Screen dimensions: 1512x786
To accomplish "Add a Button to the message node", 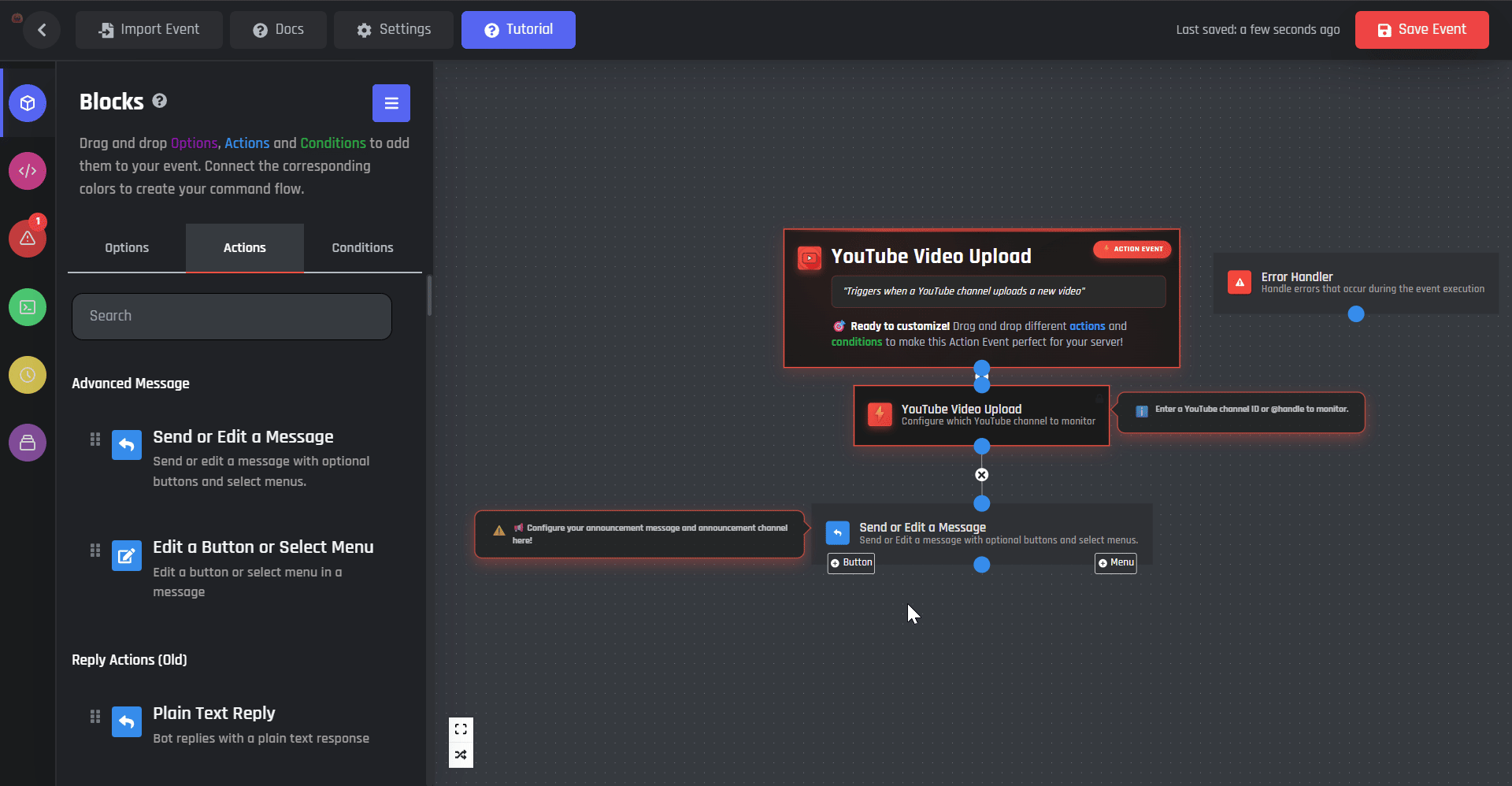I will [851, 563].
